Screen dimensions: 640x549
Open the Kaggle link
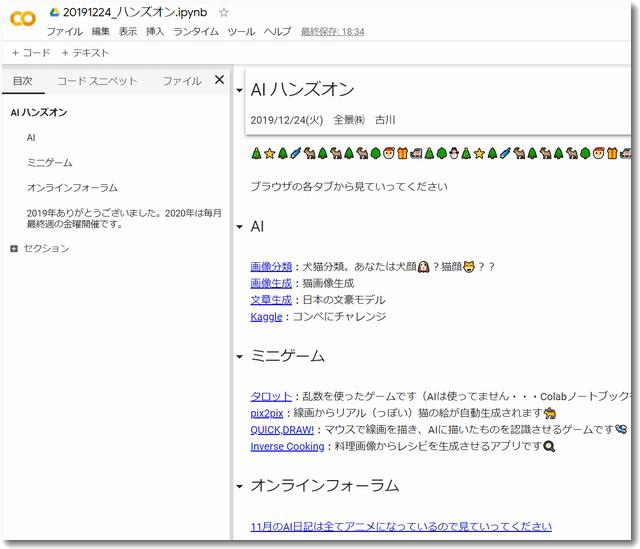[266, 317]
